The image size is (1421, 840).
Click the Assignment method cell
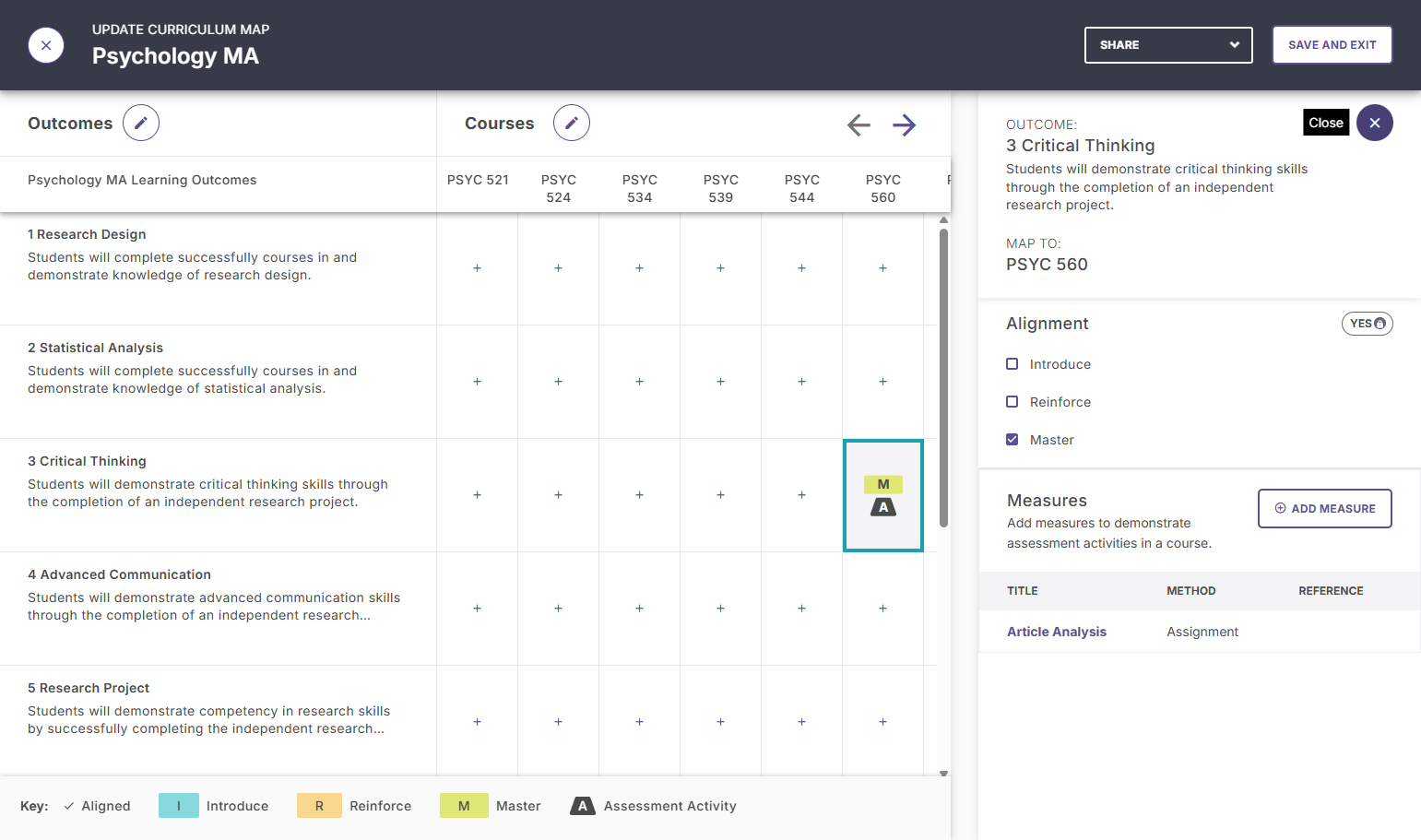[x=1202, y=632]
